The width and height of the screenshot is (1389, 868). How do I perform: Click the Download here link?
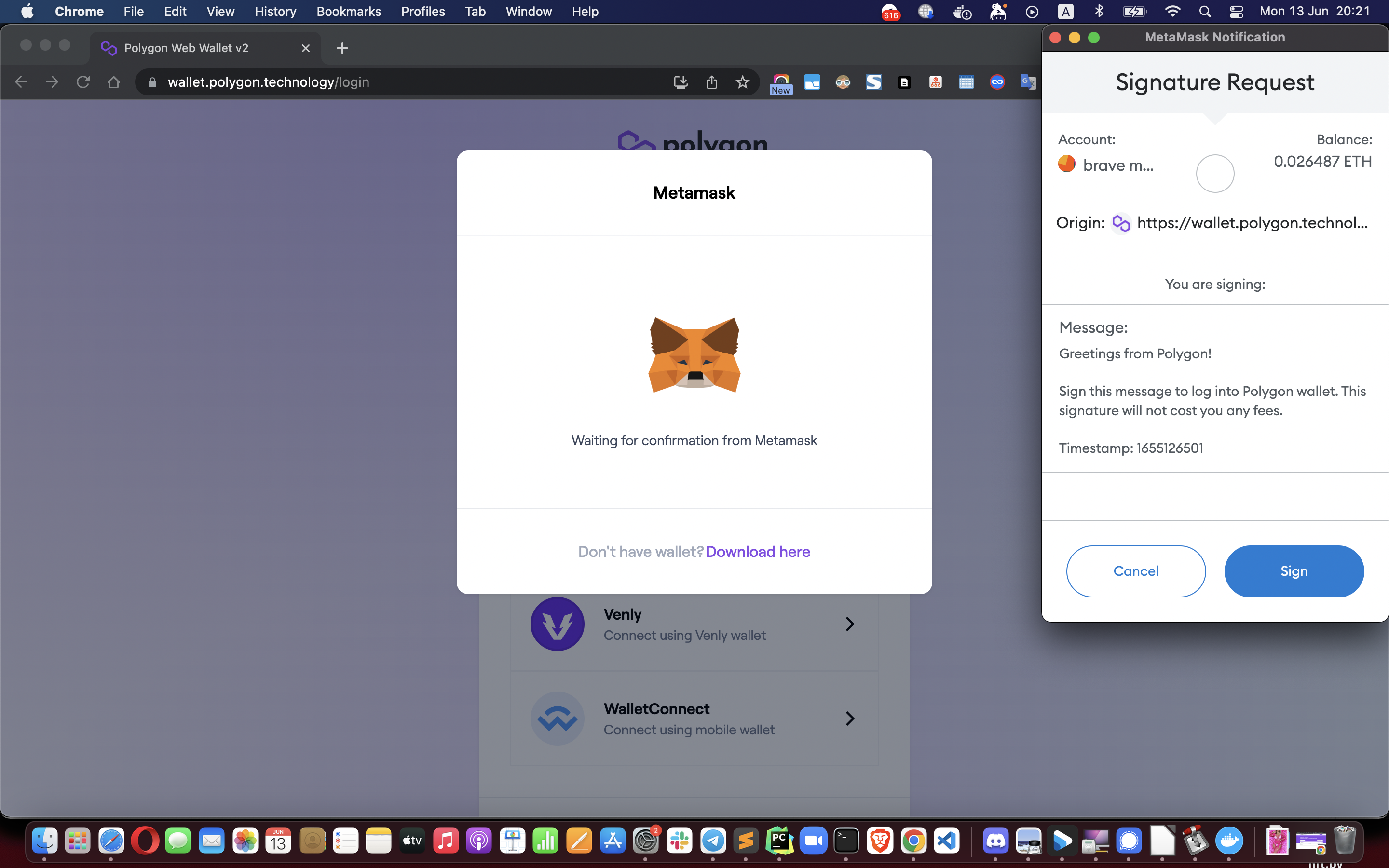tap(758, 552)
